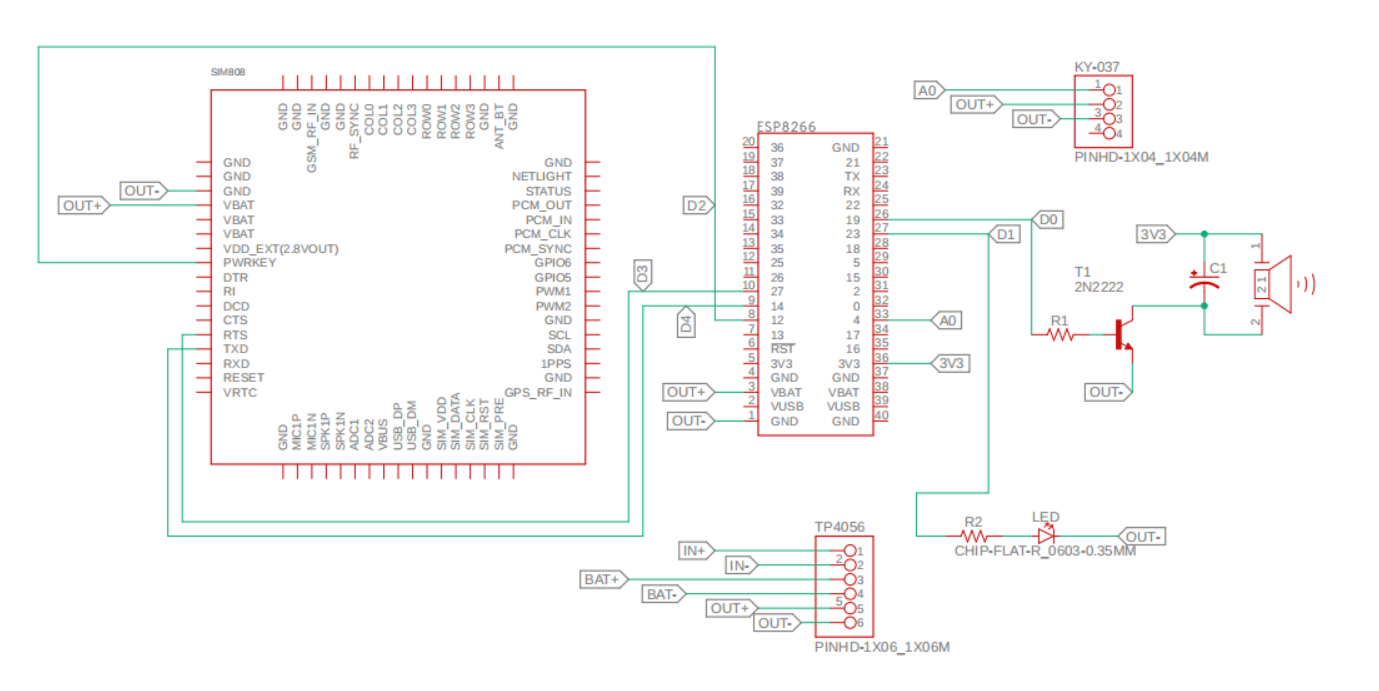Select the D2 net label
Screen dimensions: 1379x691
pos(698,206)
